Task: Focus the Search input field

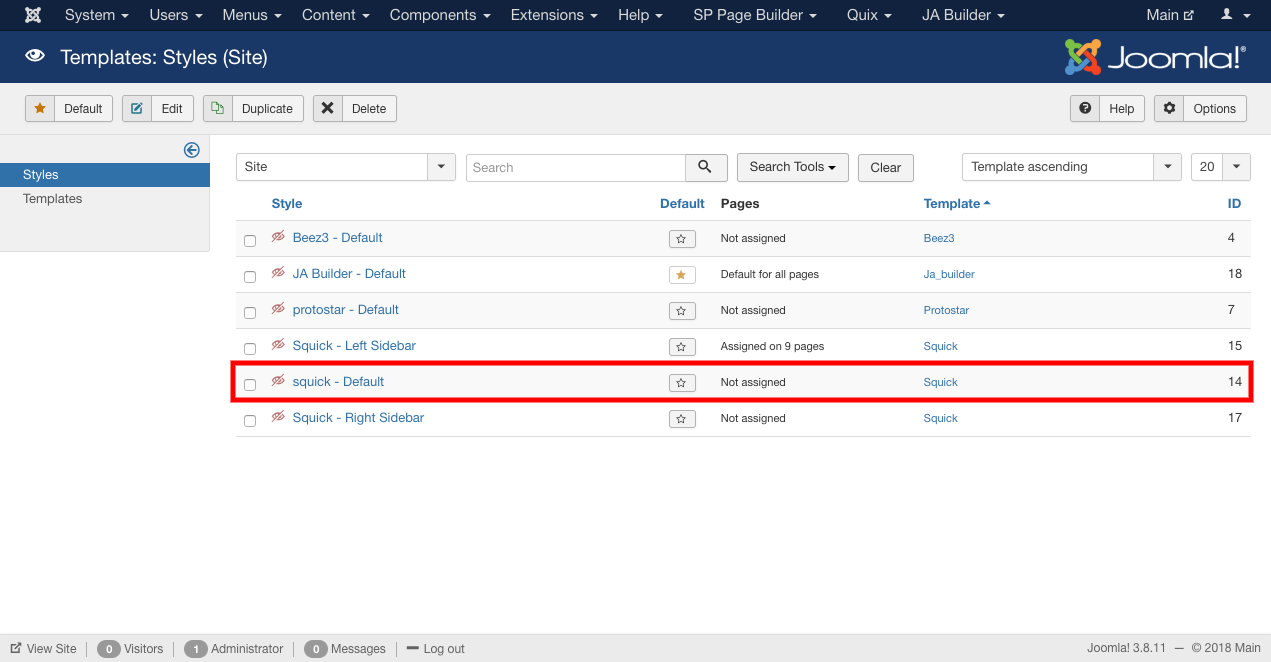Action: [576, 167]
